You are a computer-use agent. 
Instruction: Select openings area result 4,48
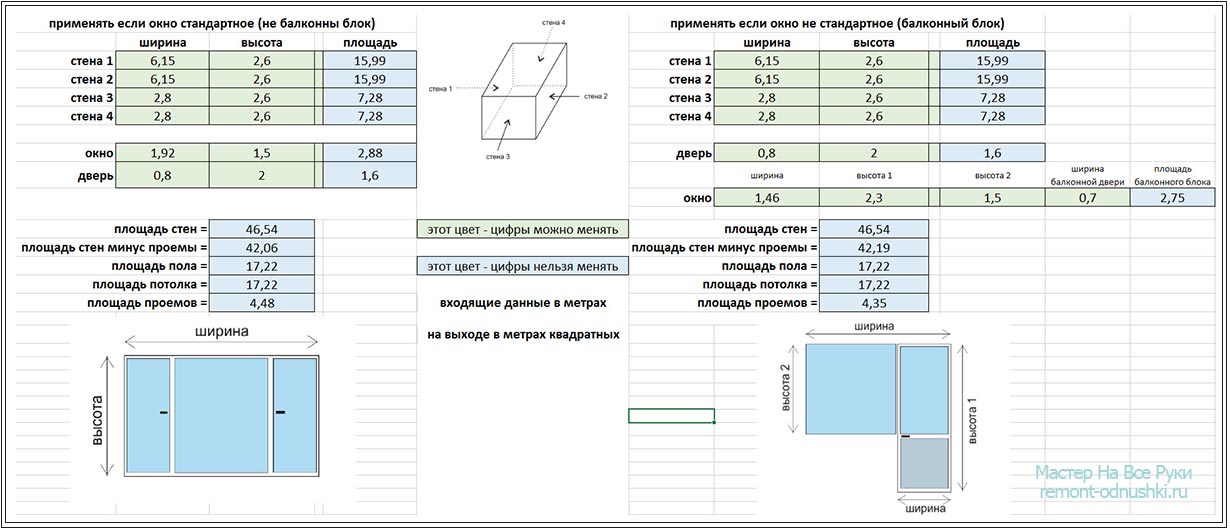[x=261, y=303]
